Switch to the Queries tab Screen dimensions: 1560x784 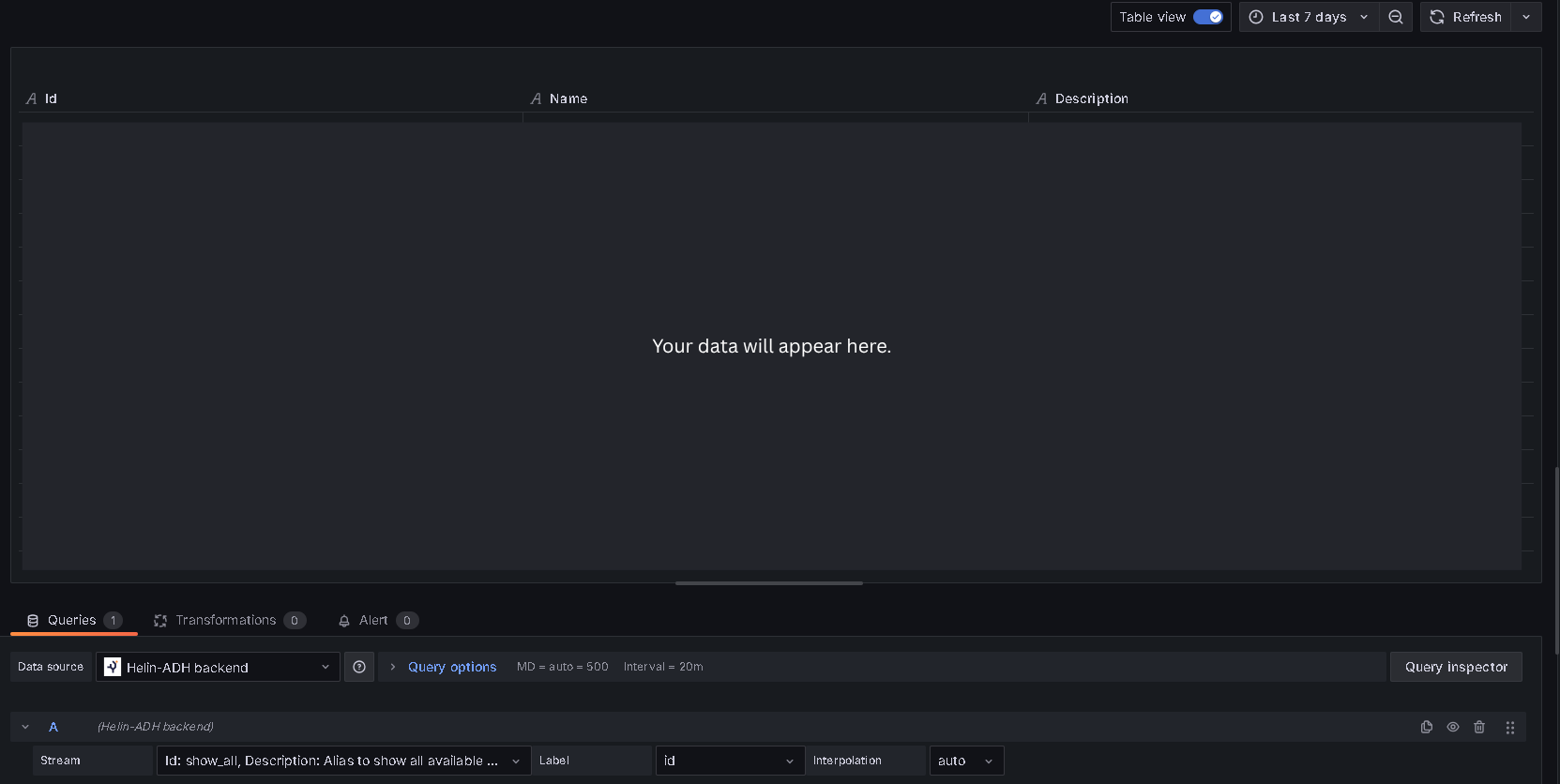tap(73, 620)
